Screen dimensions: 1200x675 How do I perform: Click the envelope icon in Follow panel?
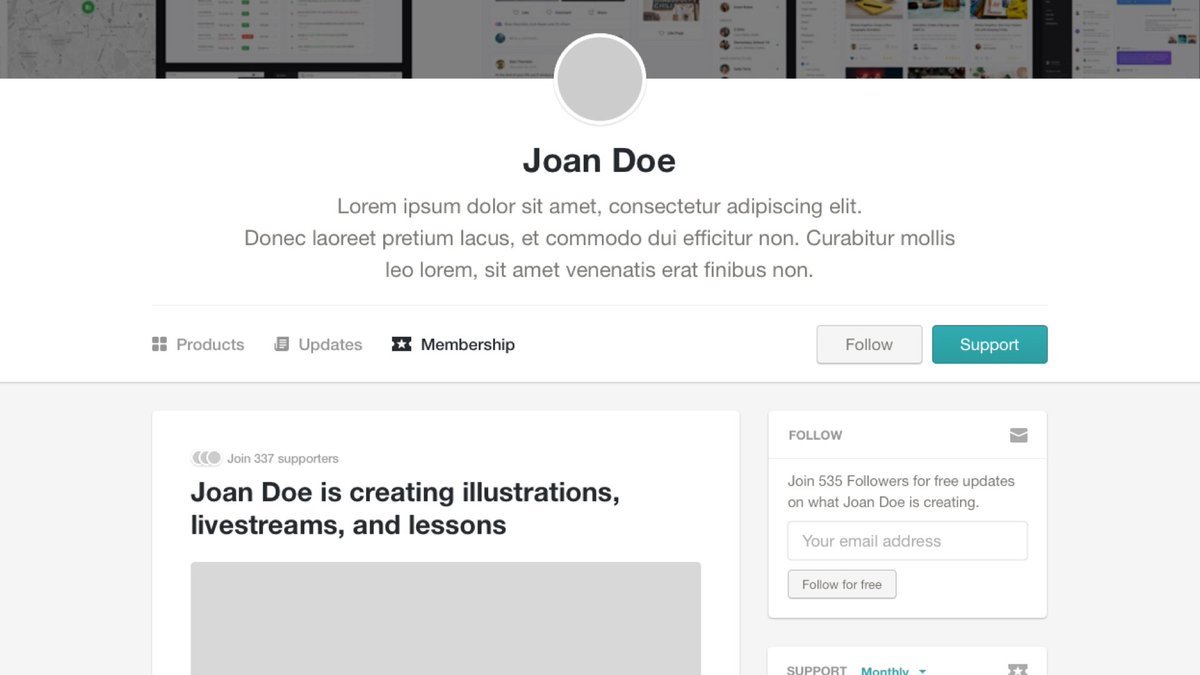[1018, 435]
